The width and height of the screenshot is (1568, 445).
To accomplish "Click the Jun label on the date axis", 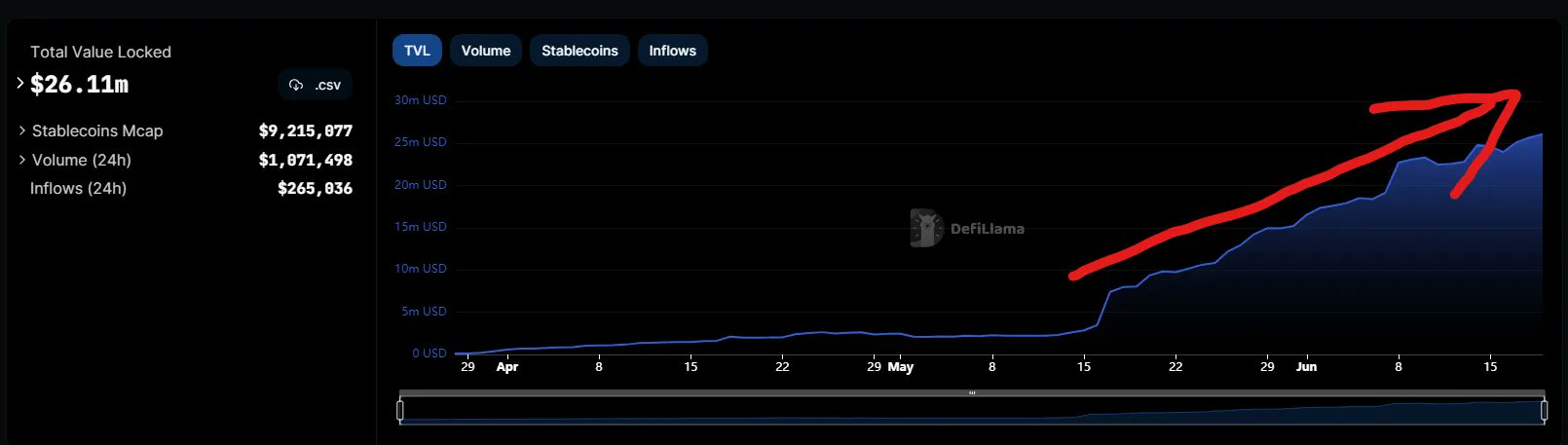I will point(1306,367).
